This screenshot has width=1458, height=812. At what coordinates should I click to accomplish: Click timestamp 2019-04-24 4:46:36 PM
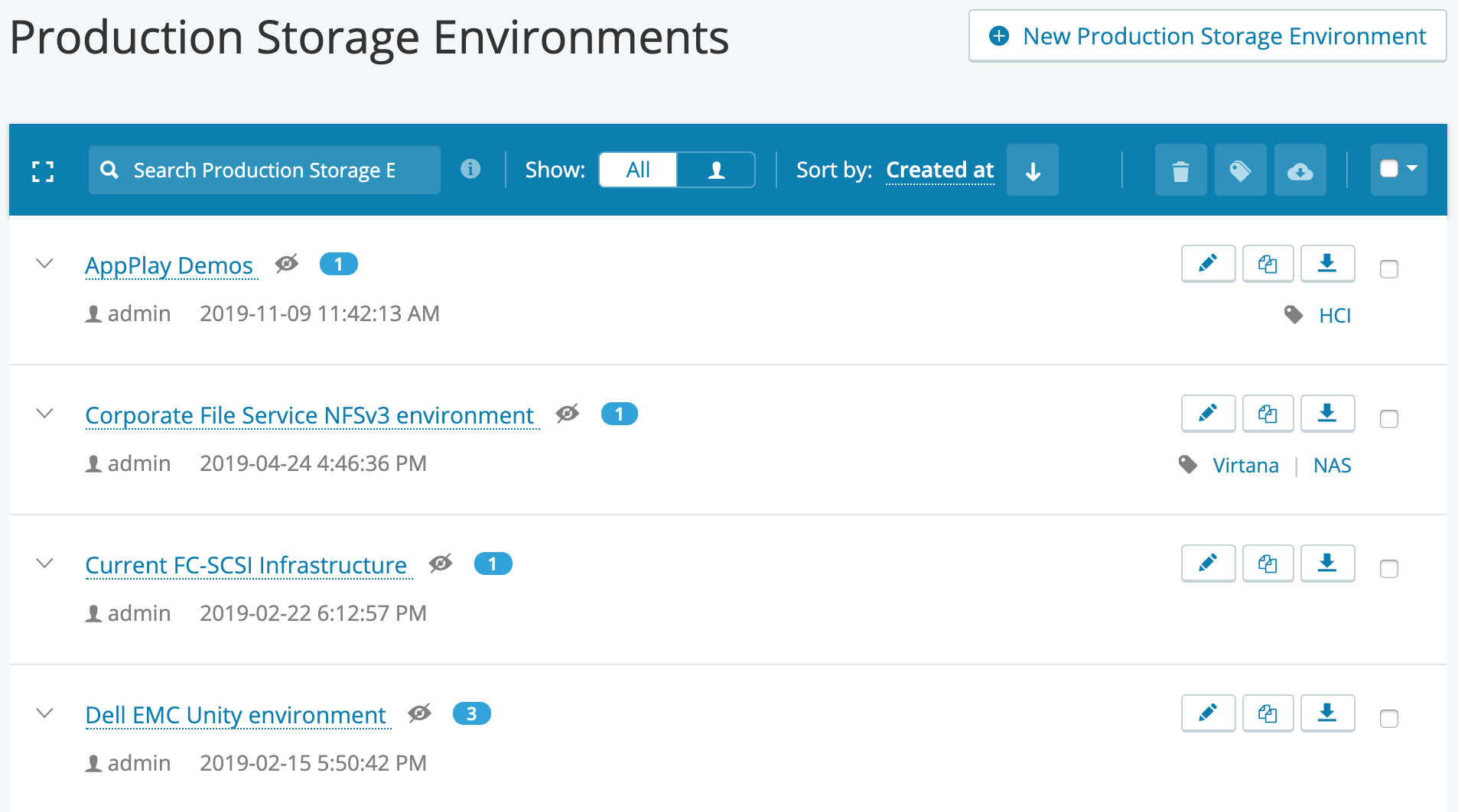(314, 463)
